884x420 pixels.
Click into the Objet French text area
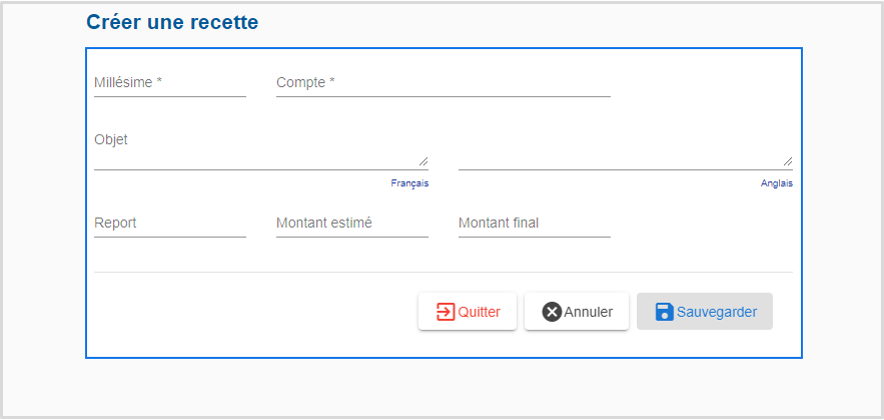pos(261,152)
